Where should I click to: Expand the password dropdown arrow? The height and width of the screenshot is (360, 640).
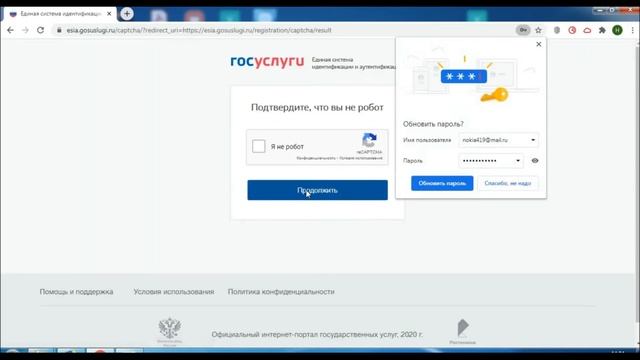click(x=518, y=161)
